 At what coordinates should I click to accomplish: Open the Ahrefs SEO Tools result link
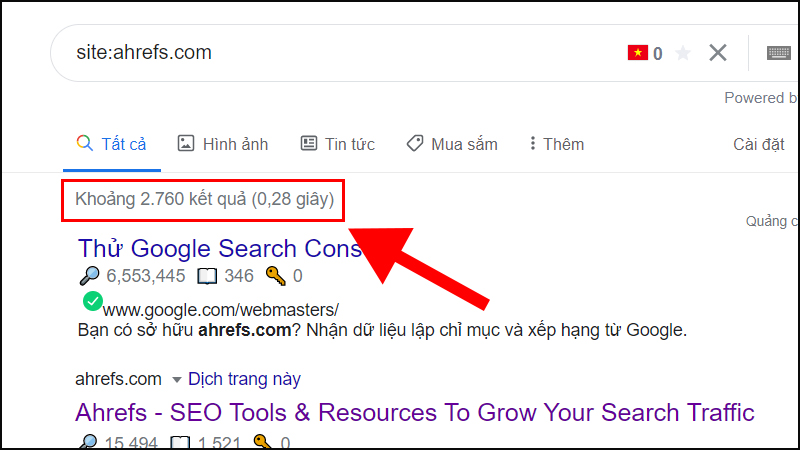coord(415,412)
